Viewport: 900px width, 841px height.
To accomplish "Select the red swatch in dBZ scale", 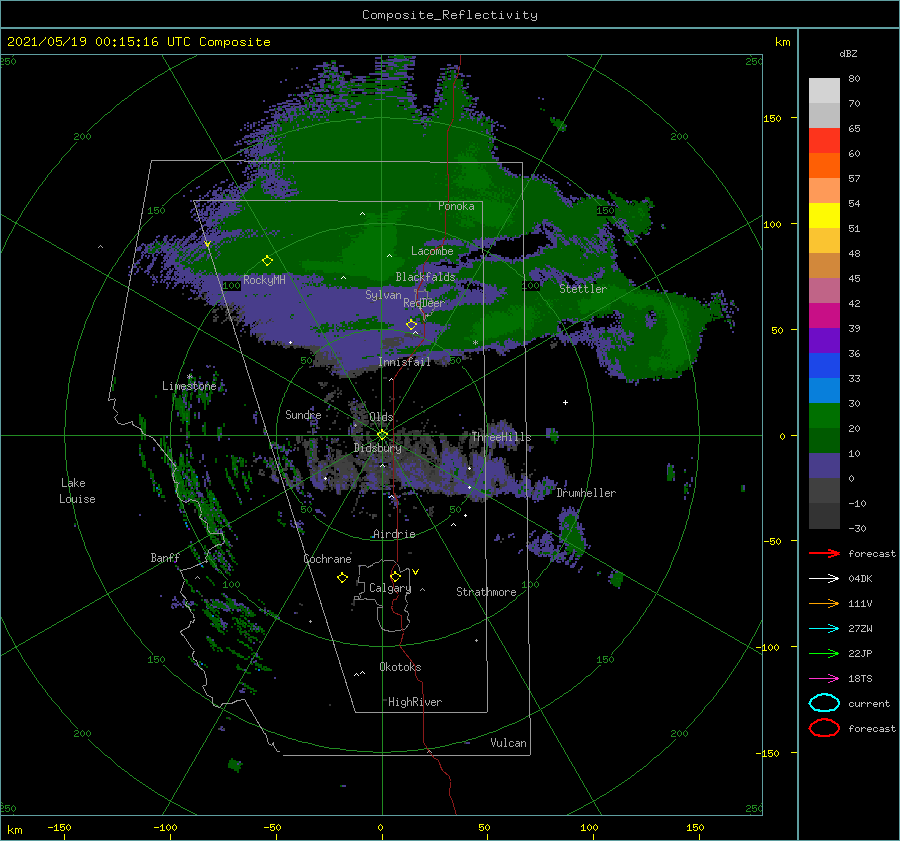I will click(x=824, y=141).
